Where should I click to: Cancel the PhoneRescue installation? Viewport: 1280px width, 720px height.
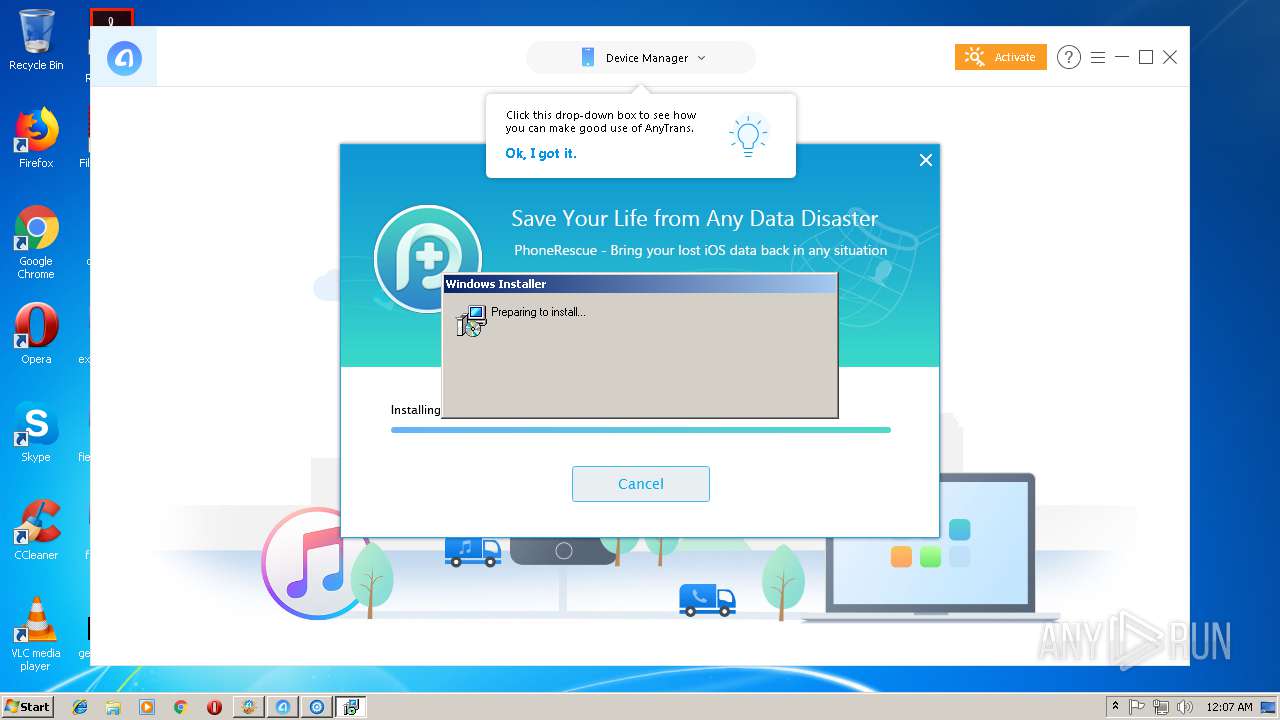pyautogui.click(x=641, y=484)
